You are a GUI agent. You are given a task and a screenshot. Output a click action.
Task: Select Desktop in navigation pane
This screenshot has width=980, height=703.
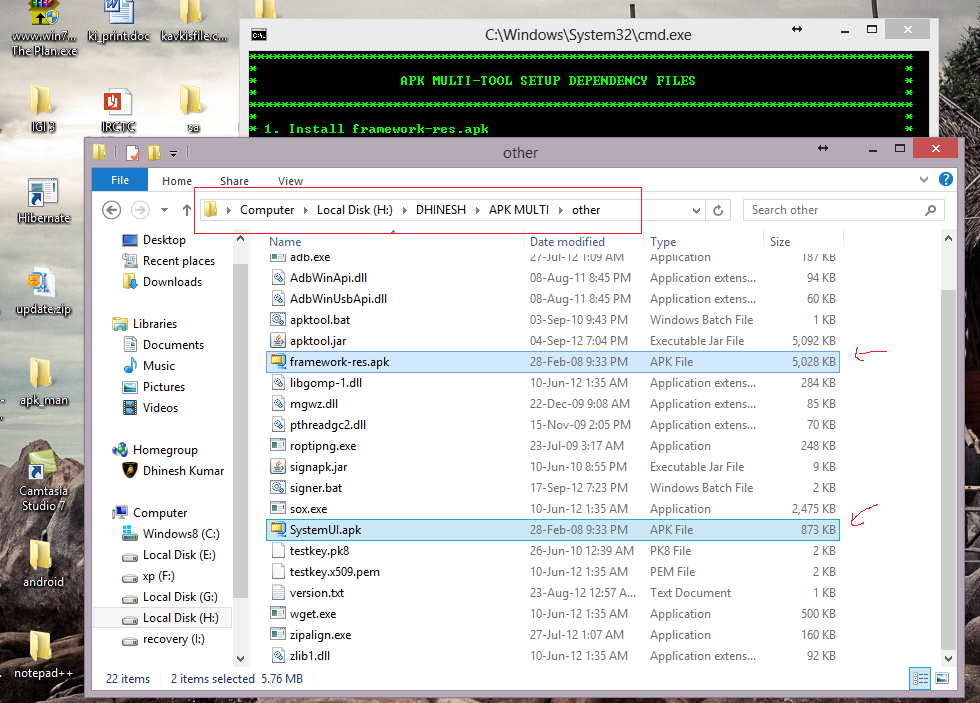click(x=164, y=240)
